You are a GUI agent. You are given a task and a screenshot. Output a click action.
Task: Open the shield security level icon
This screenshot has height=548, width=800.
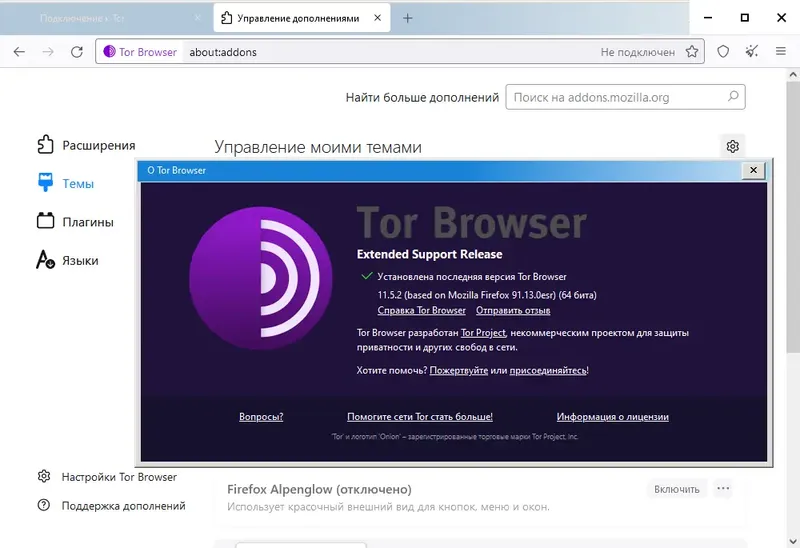(x=723, y=52)
